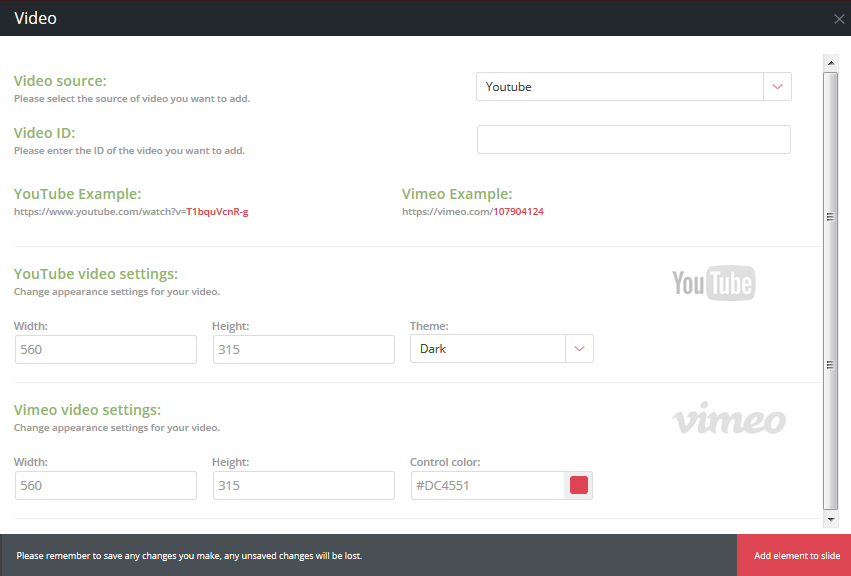Open the YouTube Theme dropdown
The height and width of the screenshot is (576, 851).
(x=488, y=349)
